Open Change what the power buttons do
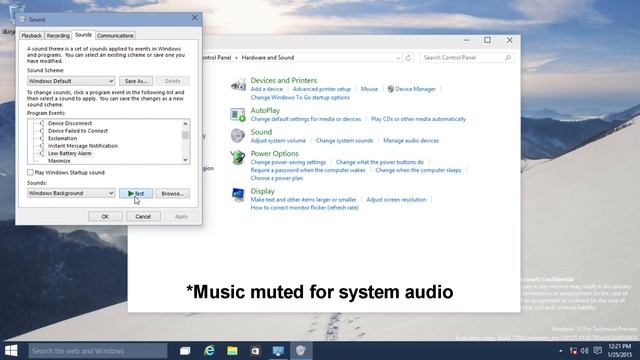 click(380, 162)
